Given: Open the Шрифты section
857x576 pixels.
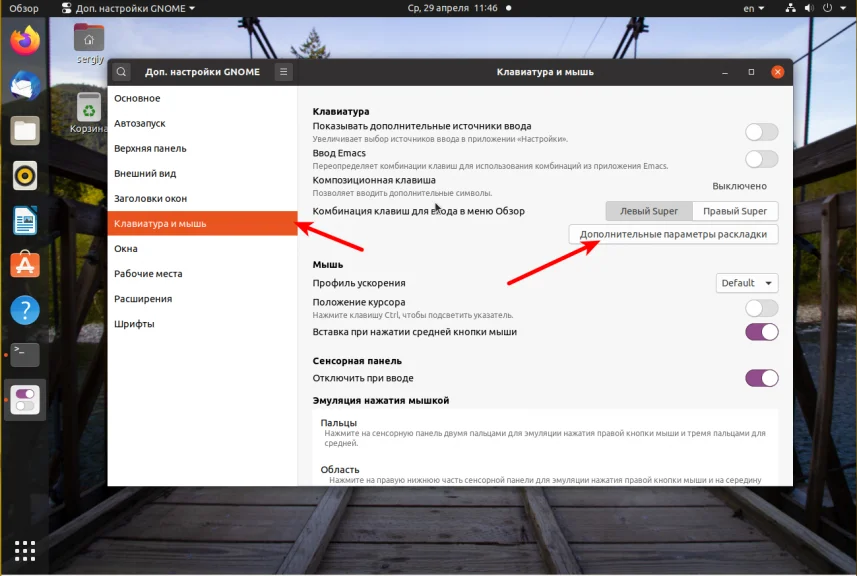Looking at the screenshot, I should pyautogui.click(x=202, y=324).
